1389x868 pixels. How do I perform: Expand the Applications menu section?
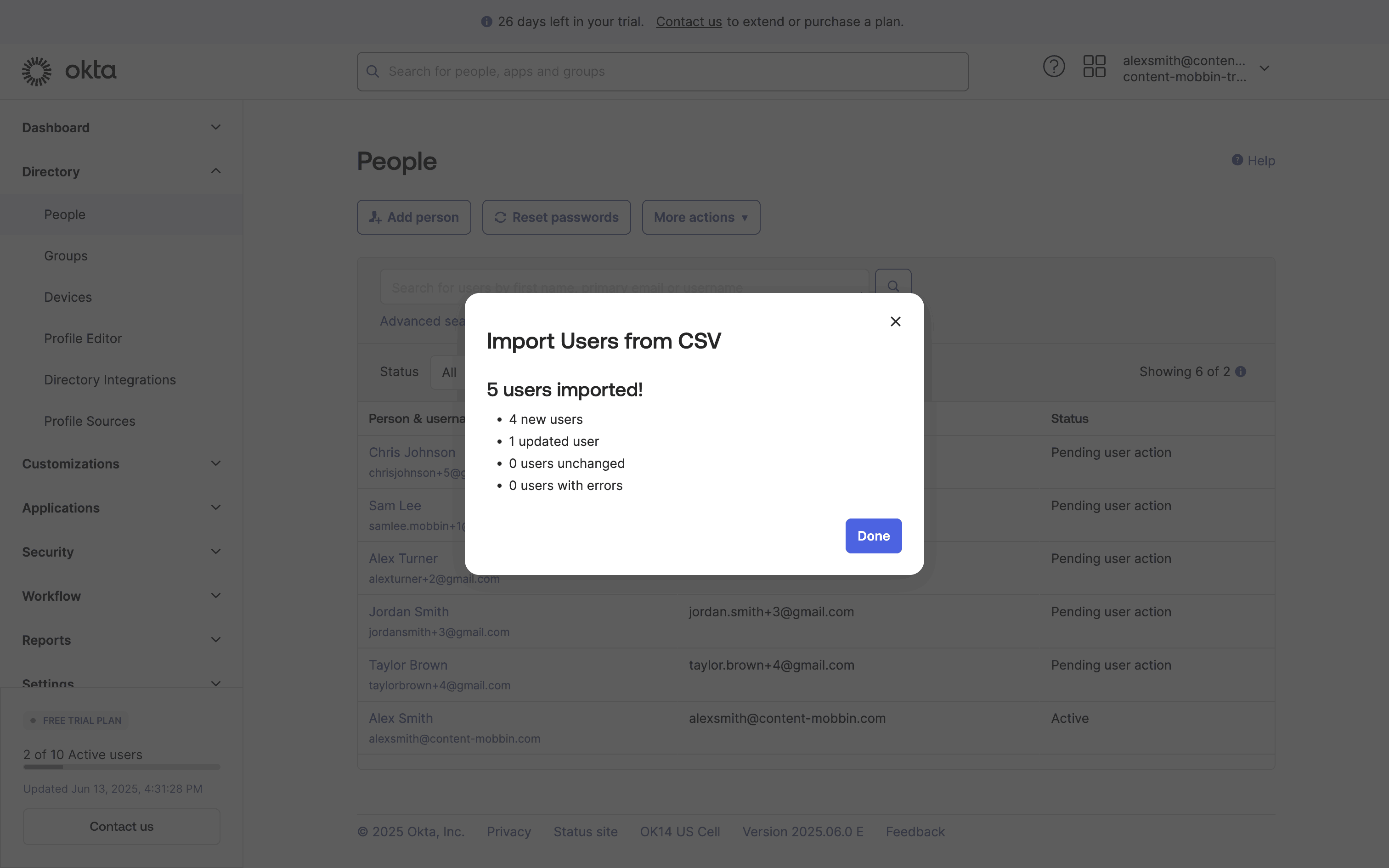(x=215, y=508)
